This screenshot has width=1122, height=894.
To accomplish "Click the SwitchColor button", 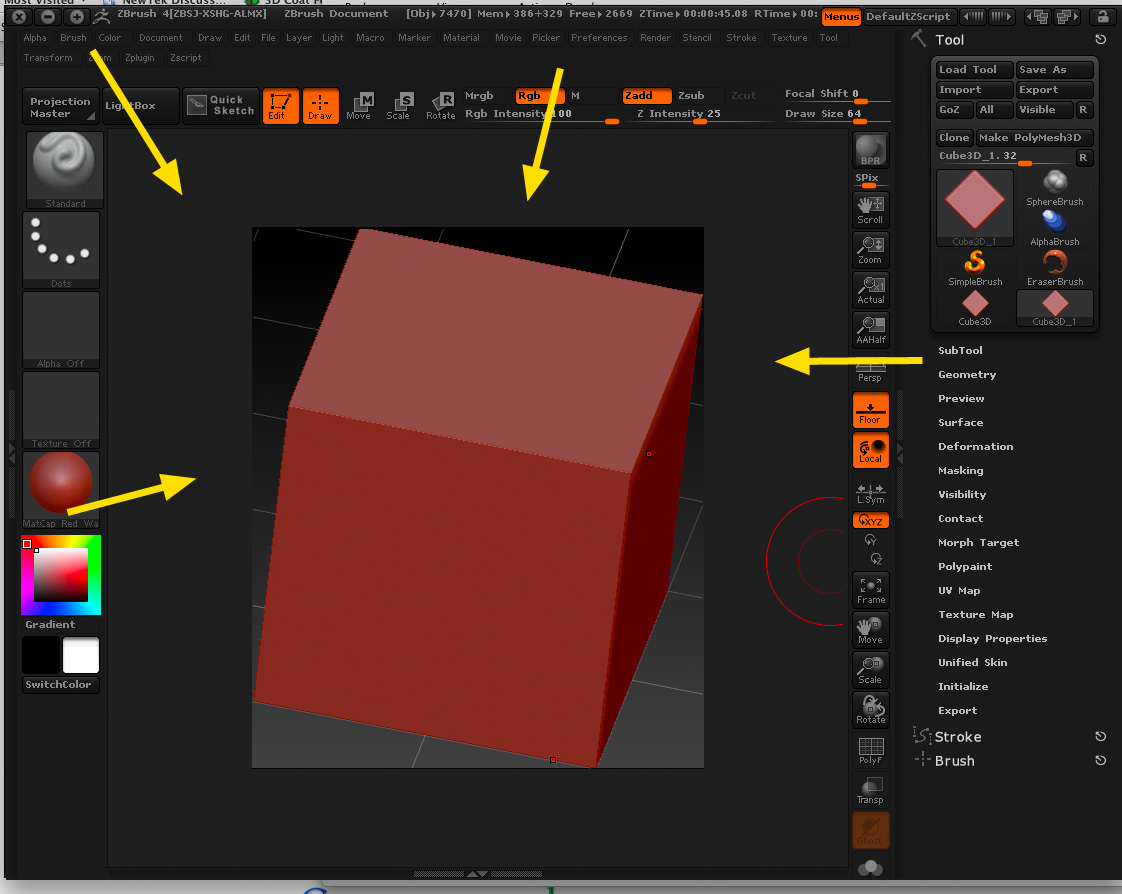I will 61,684.
